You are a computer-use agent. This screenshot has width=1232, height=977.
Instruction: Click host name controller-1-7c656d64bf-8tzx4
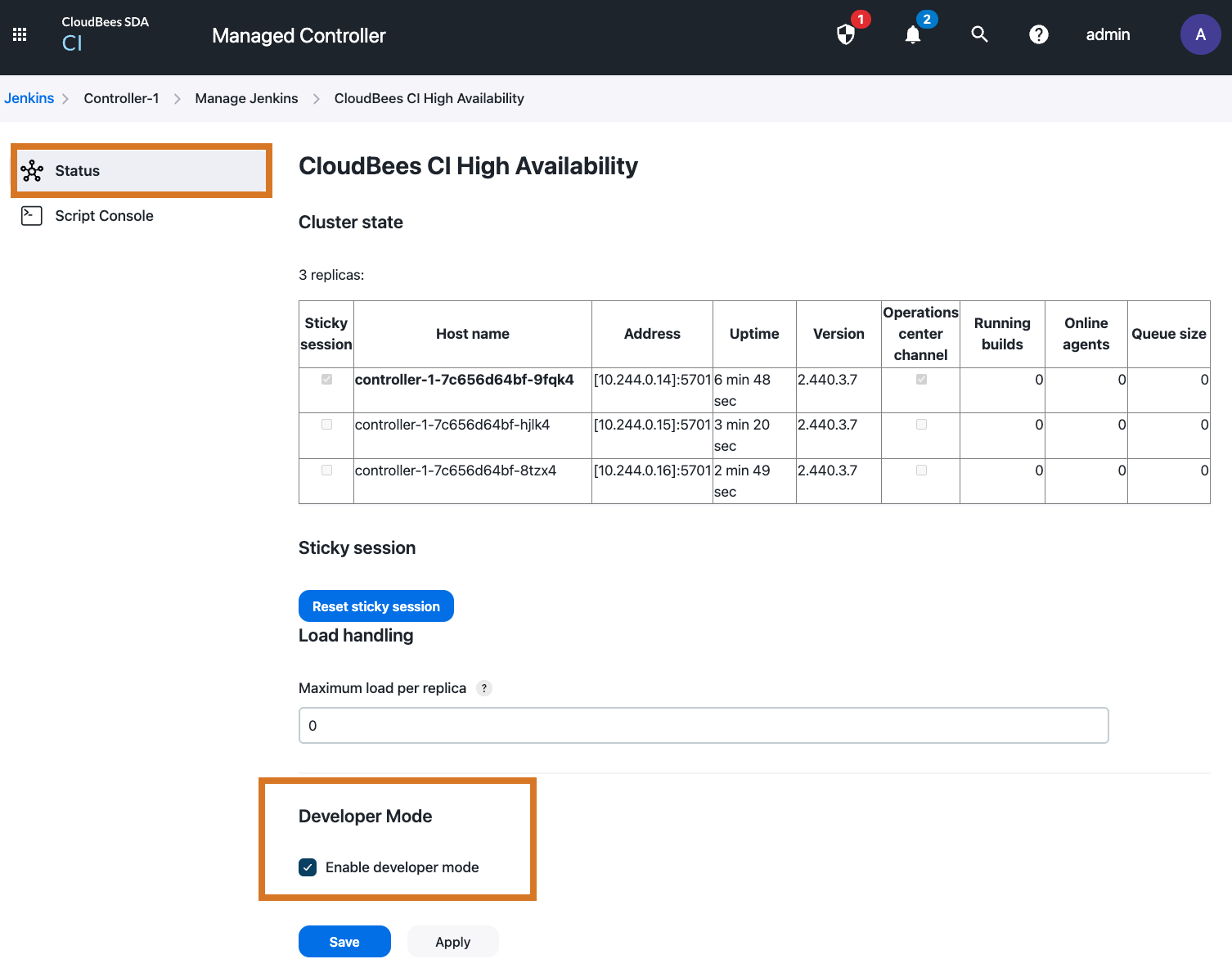(x=456, y=470)
